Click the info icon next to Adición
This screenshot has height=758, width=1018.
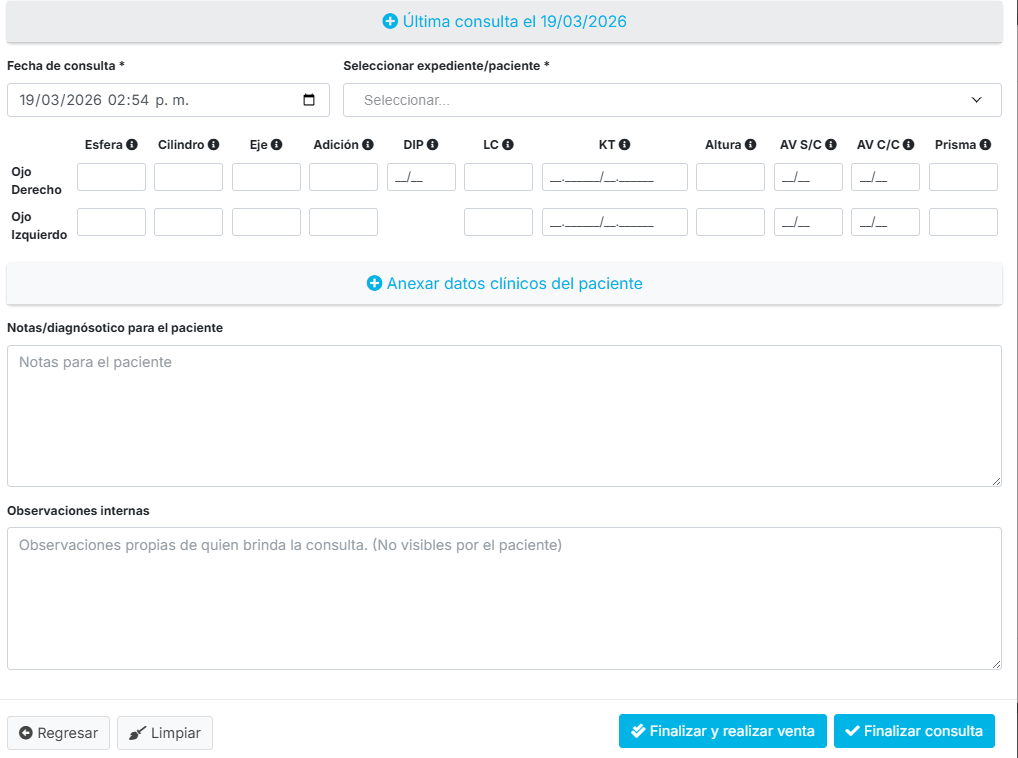pos(368,145)
